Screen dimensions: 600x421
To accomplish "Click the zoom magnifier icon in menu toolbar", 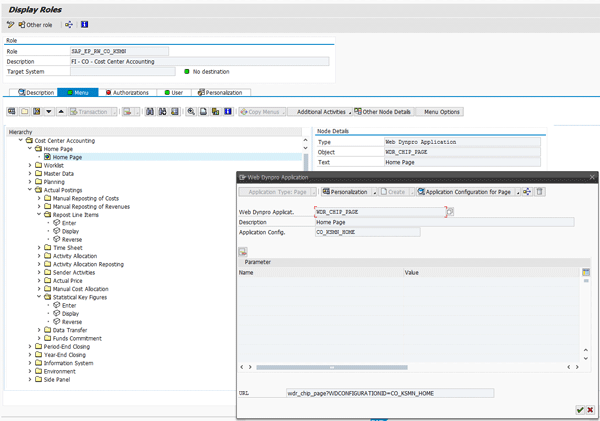I will click(x=191, y=112).
